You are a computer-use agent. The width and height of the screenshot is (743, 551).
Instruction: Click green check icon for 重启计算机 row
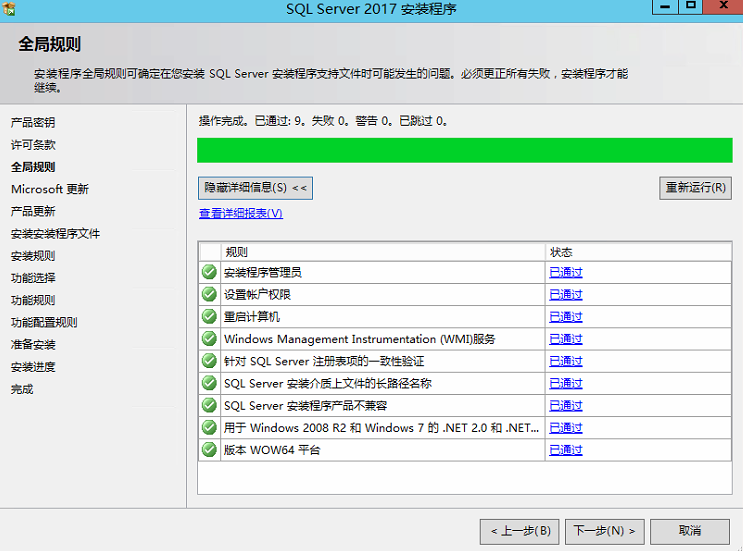pyautogui.click(x=209, y=316)
